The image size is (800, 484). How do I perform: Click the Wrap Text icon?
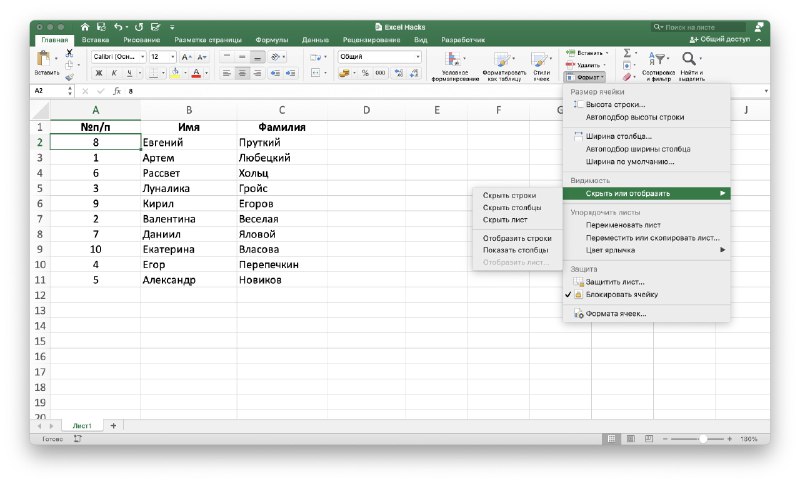click(x=316, y=57)
